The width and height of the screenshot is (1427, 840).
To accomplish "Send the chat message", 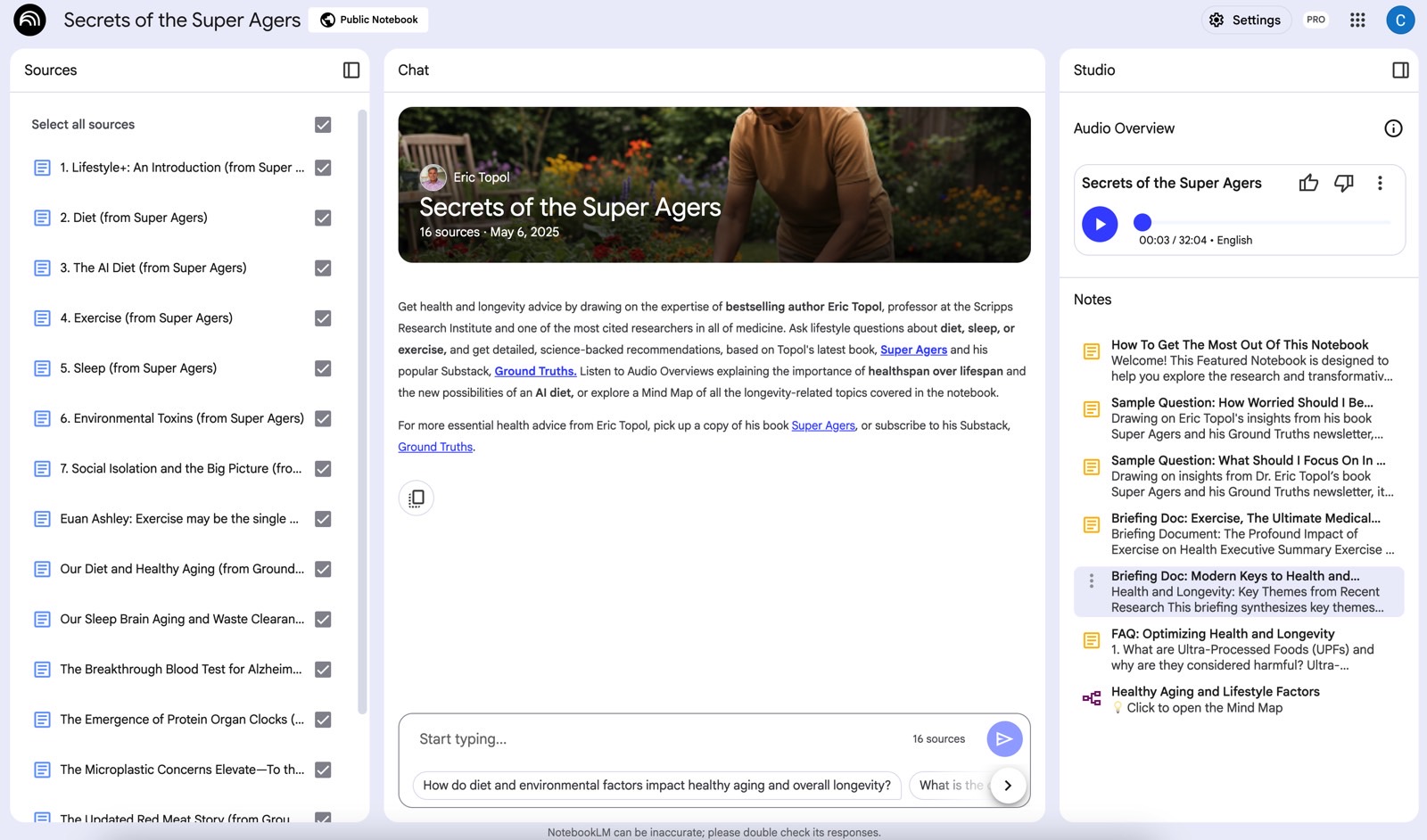I will (x=1004, y=738).
